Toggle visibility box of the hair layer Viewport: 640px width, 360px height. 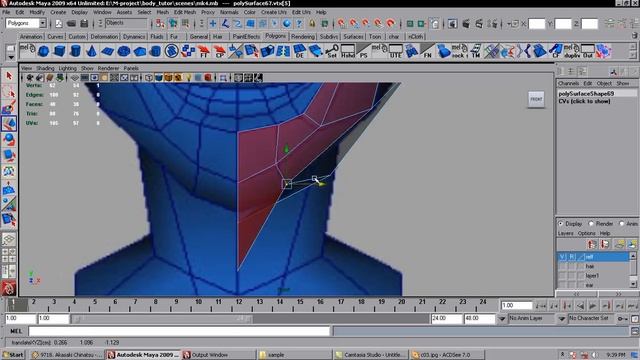pyautogui.click(x=562, y=266)
